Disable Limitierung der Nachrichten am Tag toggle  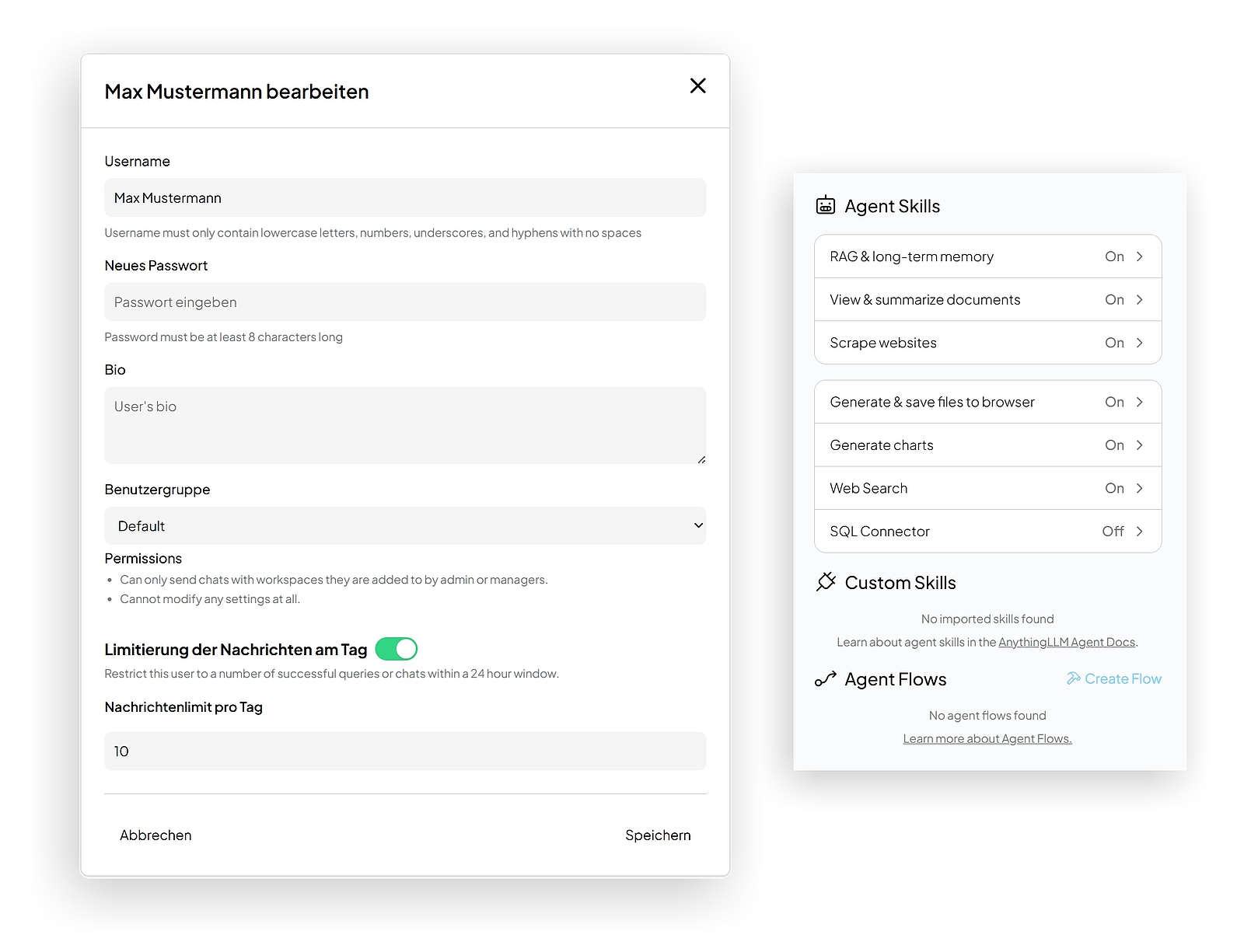397,649
